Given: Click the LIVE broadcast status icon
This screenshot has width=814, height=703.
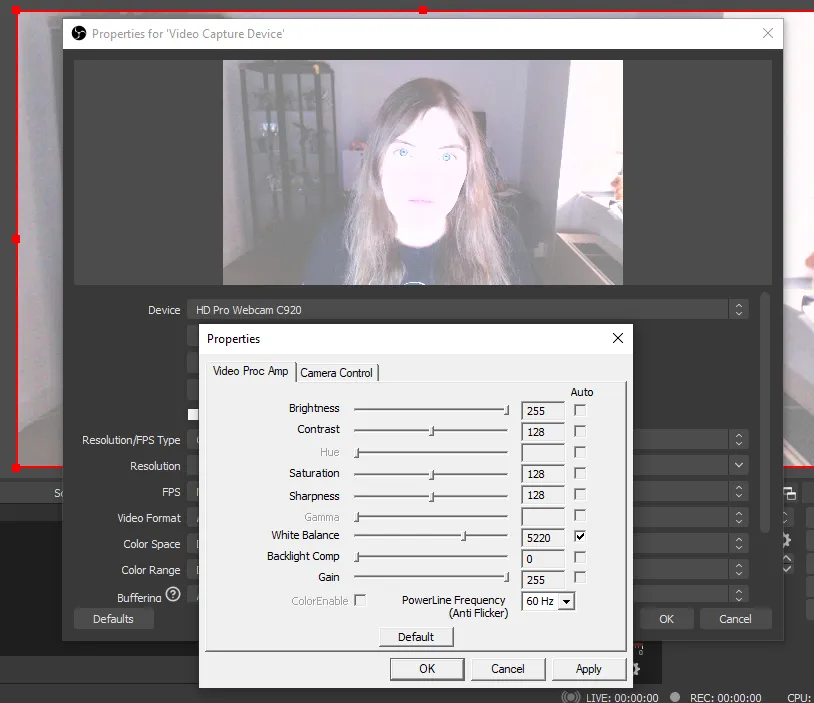Looking at the screenshot, I should point(571,697).
